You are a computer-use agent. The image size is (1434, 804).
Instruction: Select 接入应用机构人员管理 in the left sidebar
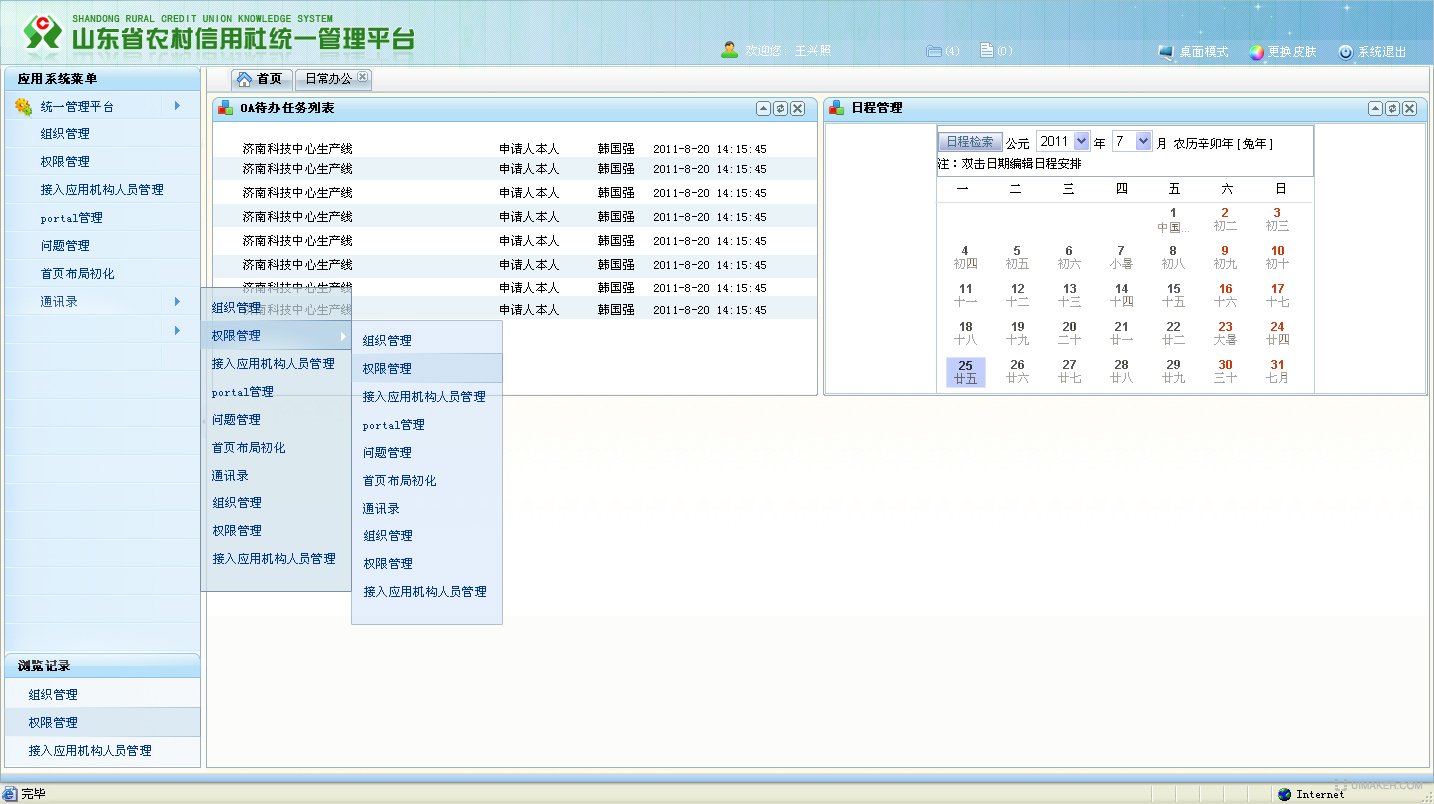tap(103, 189)
